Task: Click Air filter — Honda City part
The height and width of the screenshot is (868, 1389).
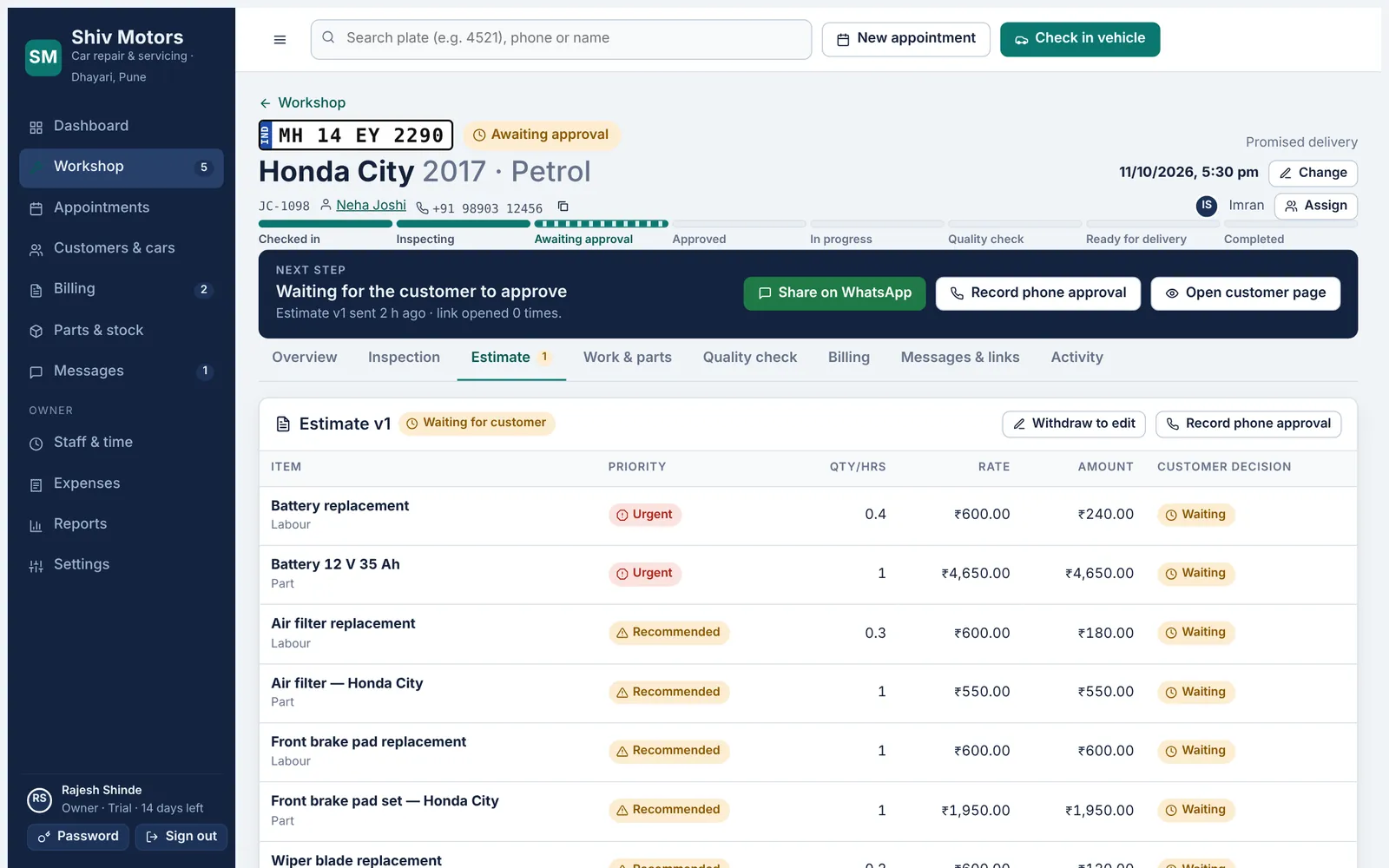Action: [346, 683]
